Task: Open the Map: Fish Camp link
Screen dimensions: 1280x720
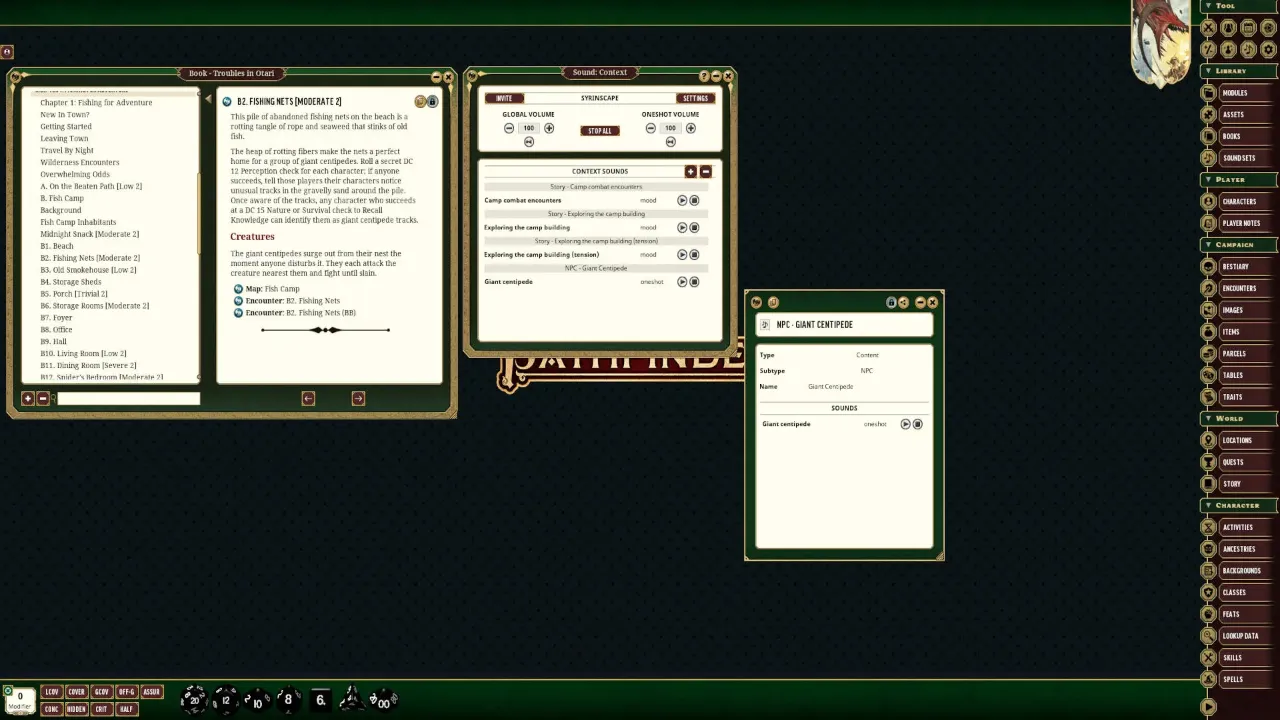Action: tap(272, 289)
